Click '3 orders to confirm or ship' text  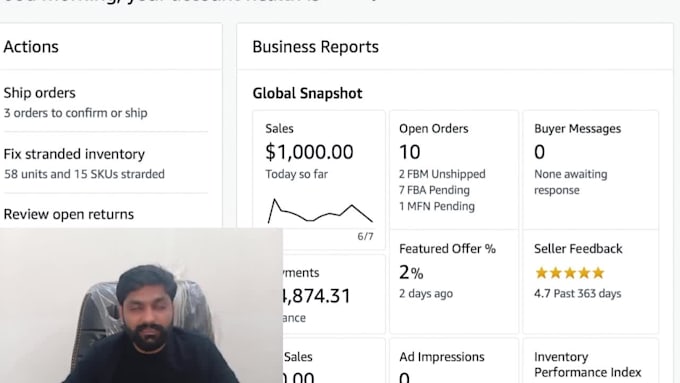[x=75, y=113]
